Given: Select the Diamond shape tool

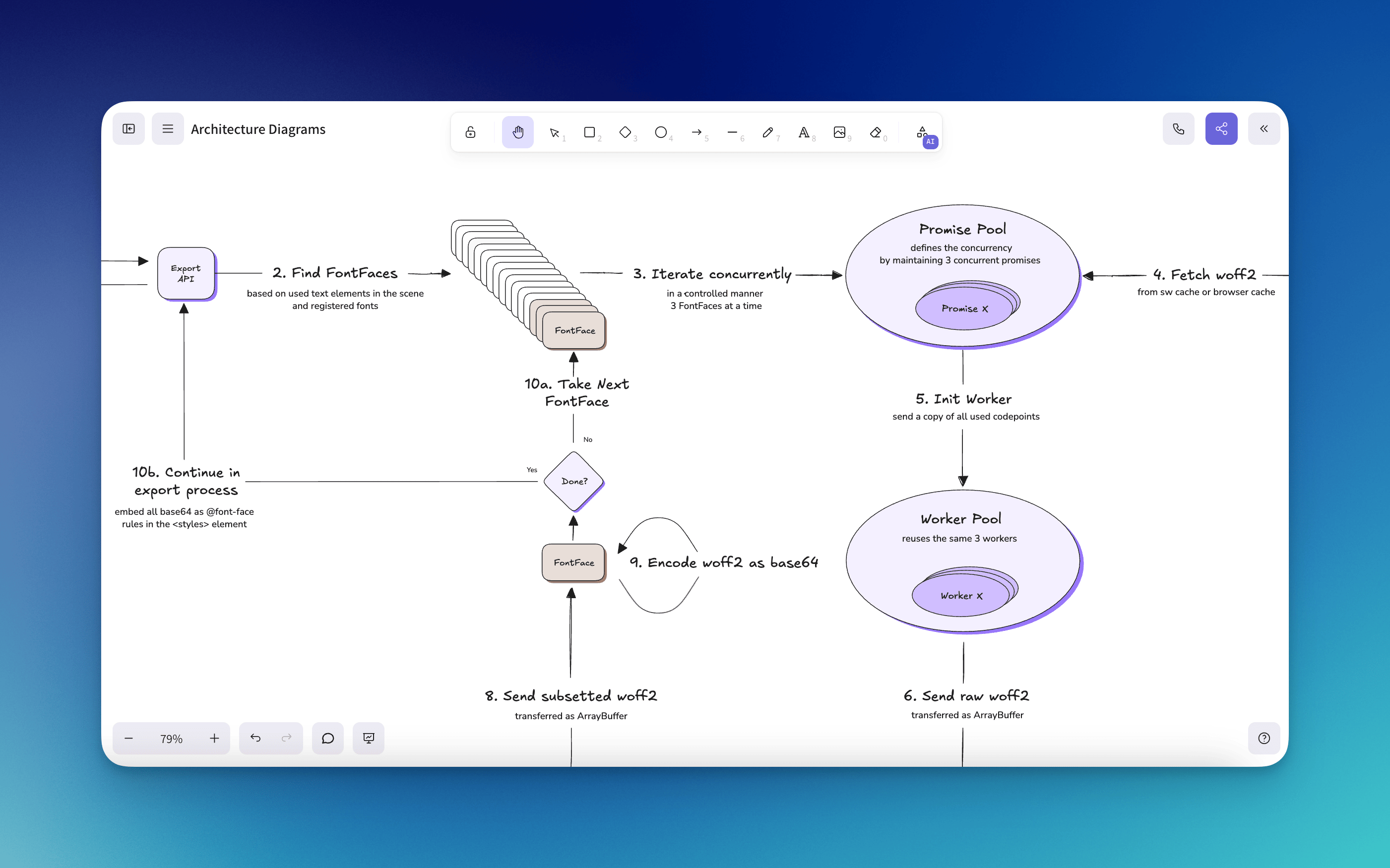Looking at the screenshot, I should [625, 132].
